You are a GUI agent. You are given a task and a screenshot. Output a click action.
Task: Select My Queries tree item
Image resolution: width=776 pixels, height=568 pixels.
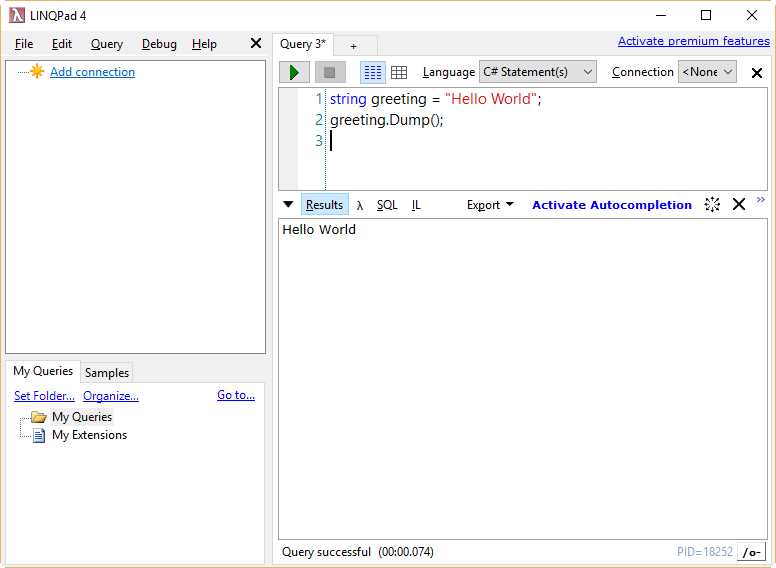click(82, 417)
